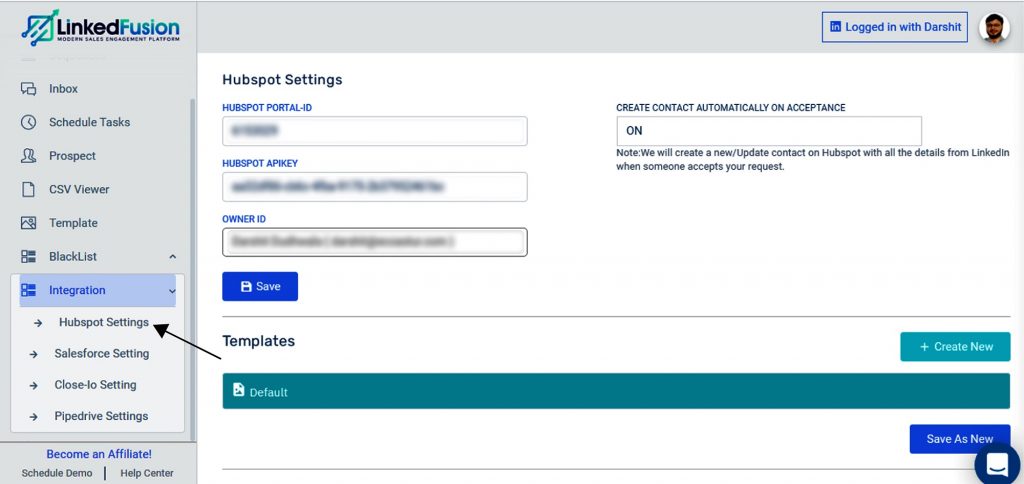Click the Integration list icon

28,290
